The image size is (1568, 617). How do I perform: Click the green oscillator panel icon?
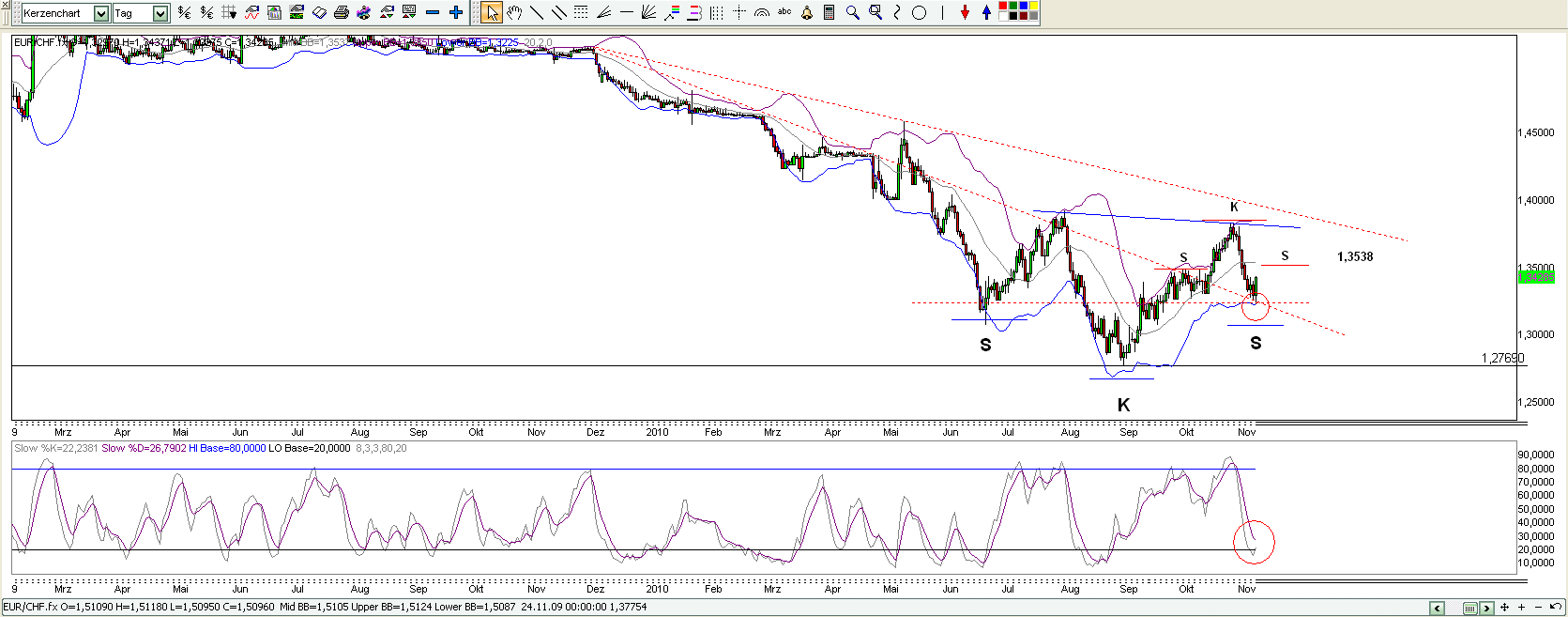[x=297, y=12]
